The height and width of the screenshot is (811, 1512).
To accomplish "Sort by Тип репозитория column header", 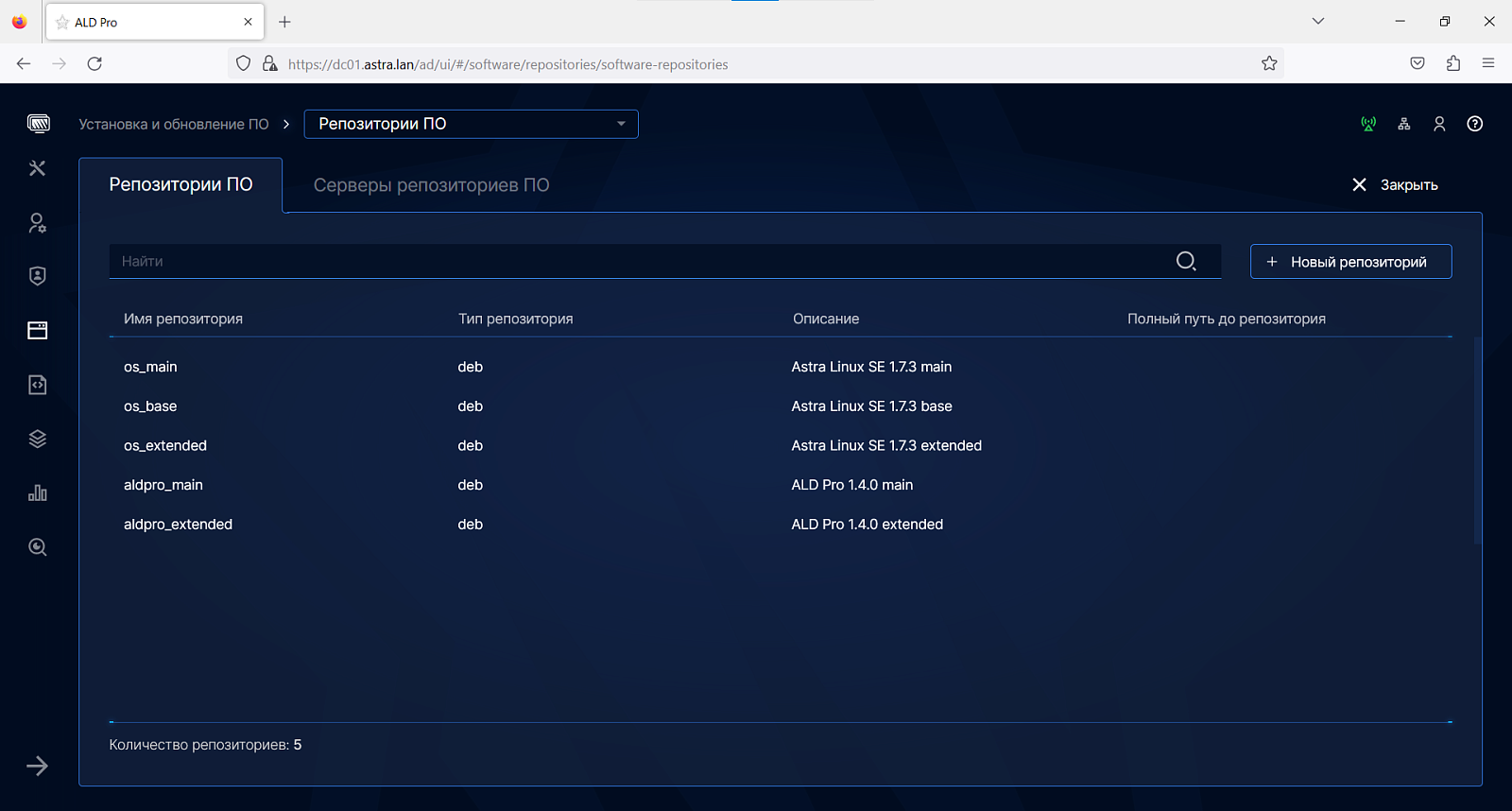I will tap(516, 319).
